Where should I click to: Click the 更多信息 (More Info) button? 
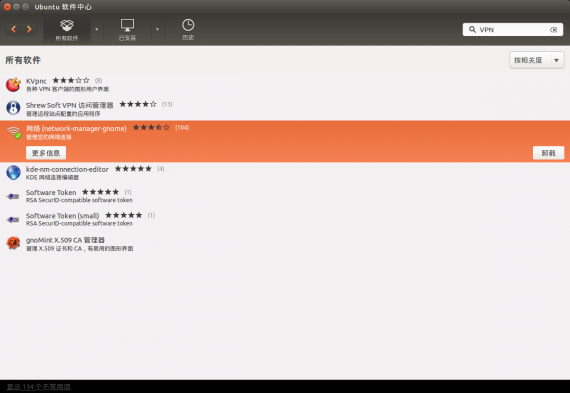click(x=46, y=153)
